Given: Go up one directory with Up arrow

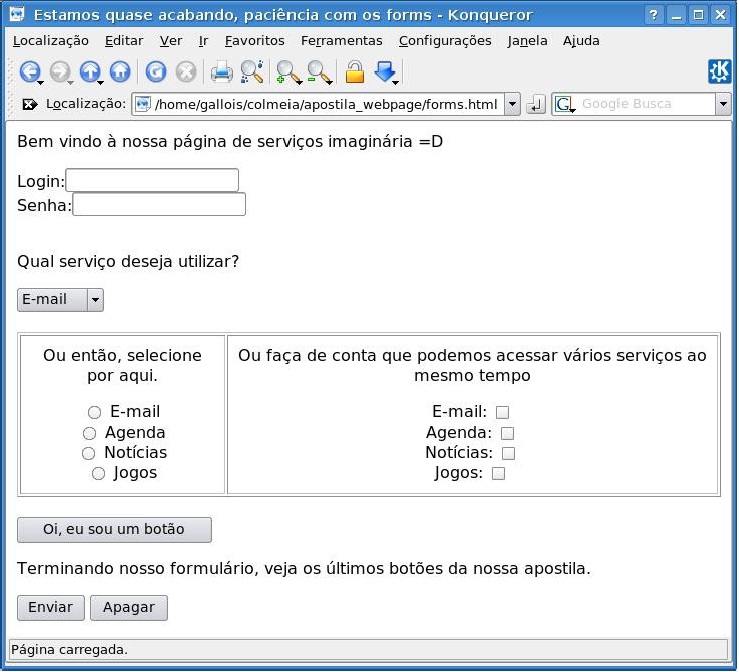Looking at the screenshot, I should coord(90,71).
